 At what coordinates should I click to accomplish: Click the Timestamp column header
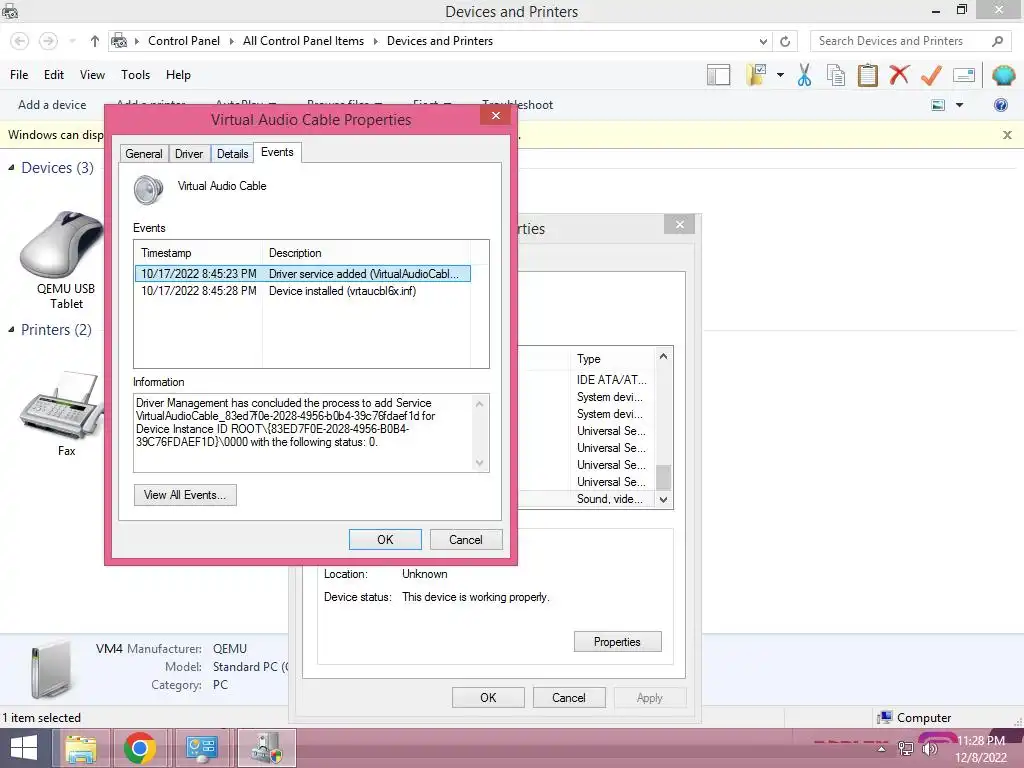coord(198,253)
